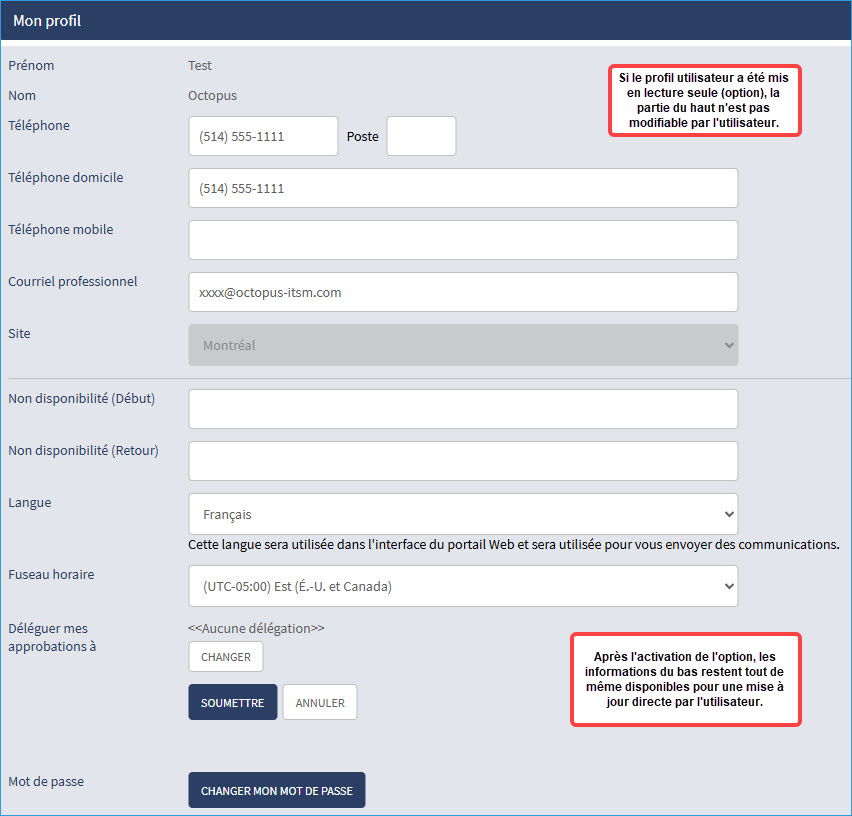Screen dimensions: 852x816
Task: Click Changer mon mot de passe
Action: point(277,790)
